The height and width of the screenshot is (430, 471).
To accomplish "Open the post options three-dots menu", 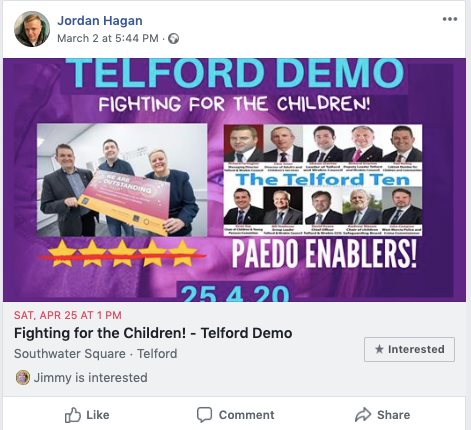I will 450,19.
